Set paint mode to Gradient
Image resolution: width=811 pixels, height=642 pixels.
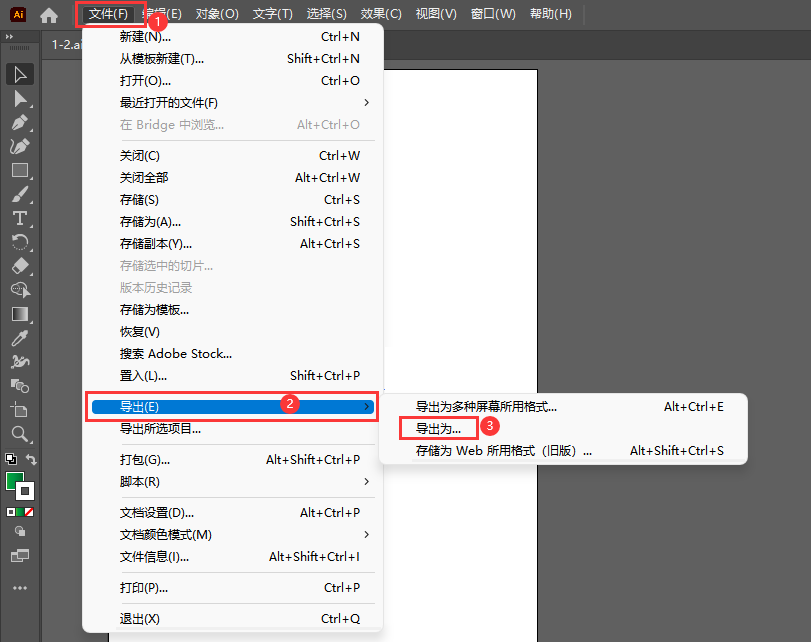tap(20, 512)
